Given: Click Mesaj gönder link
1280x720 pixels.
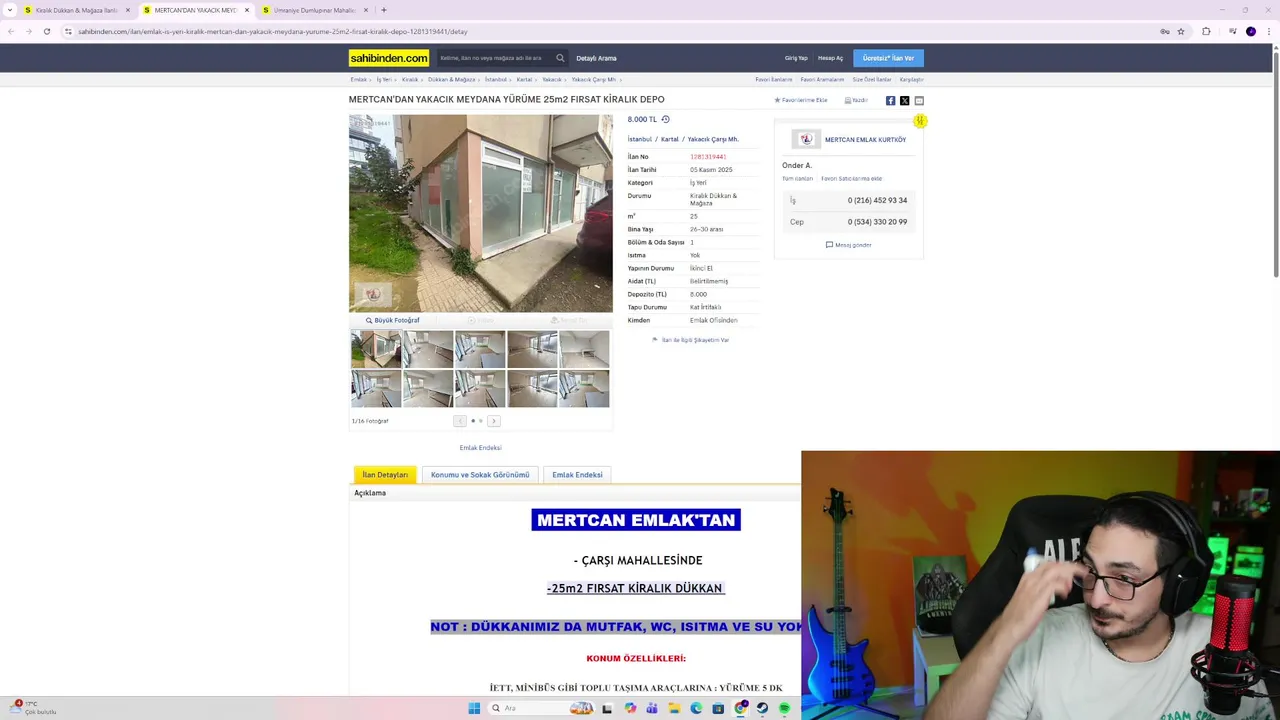Looking at the screenshot, I should coord(849,245).
